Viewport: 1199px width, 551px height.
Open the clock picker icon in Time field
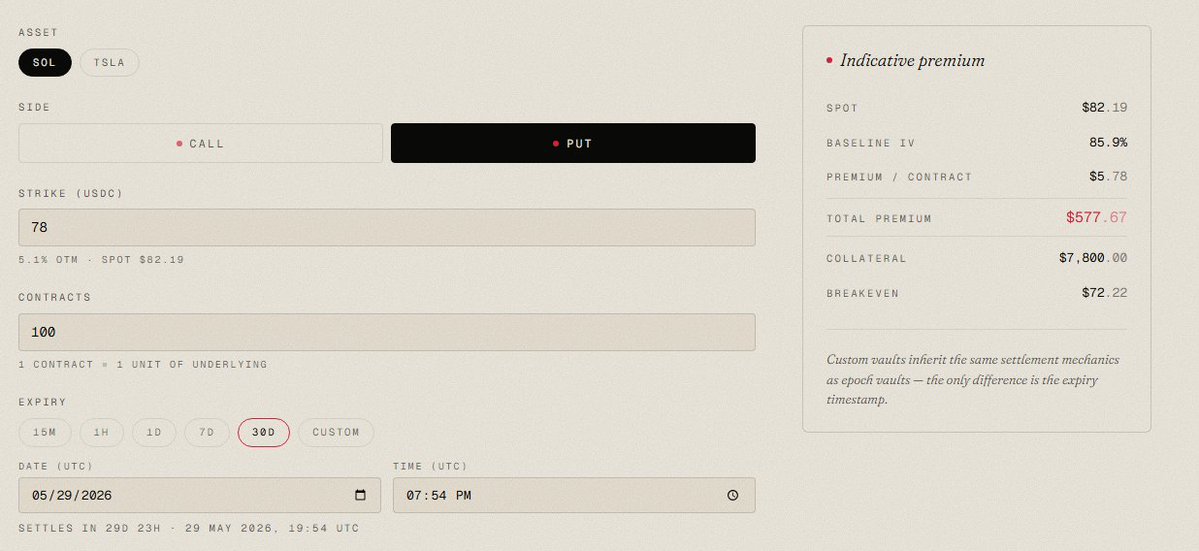point(733,495)
